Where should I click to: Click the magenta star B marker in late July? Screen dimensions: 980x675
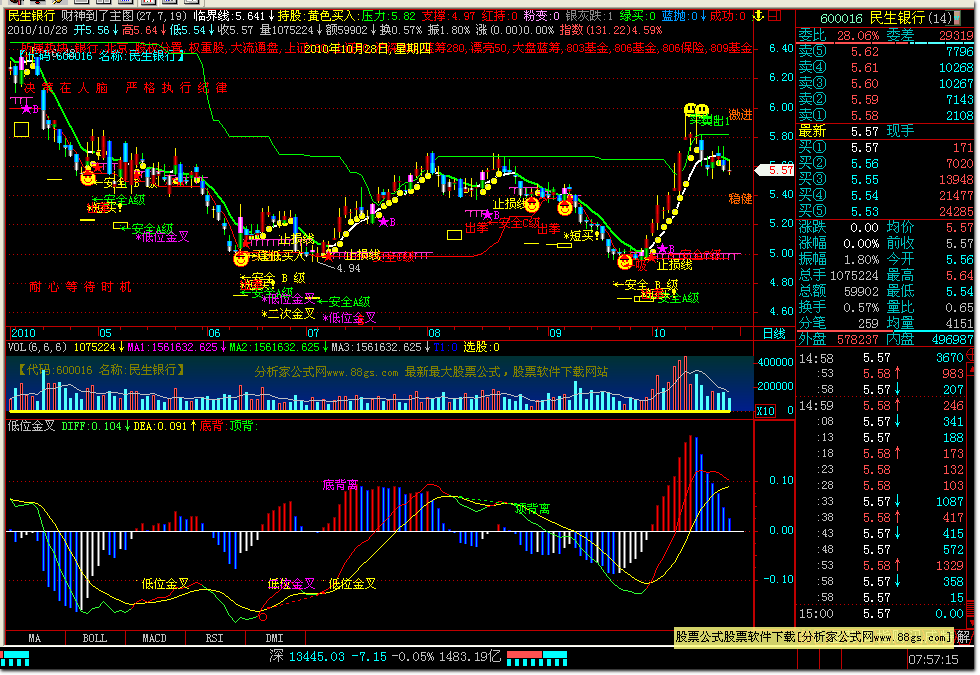[387, 222]
